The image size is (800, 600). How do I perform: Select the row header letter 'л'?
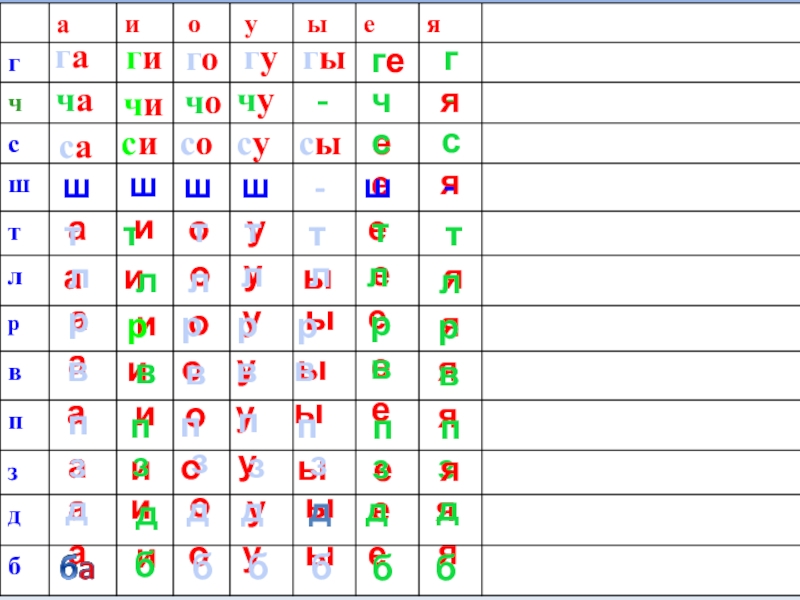[x=15, y=278]
